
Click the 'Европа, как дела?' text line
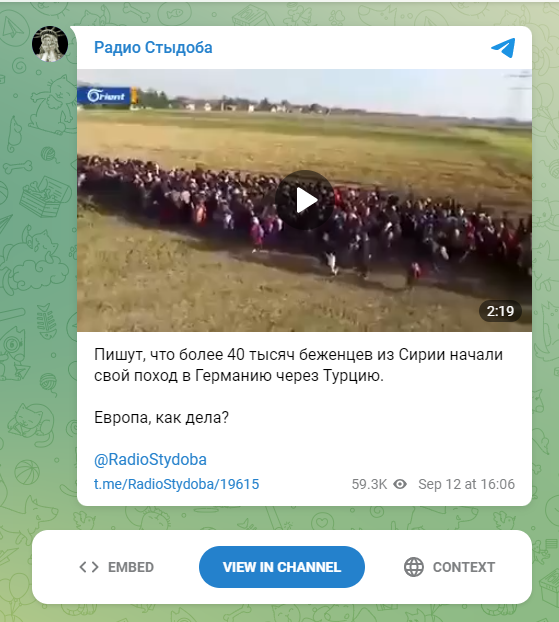[161, 417]
